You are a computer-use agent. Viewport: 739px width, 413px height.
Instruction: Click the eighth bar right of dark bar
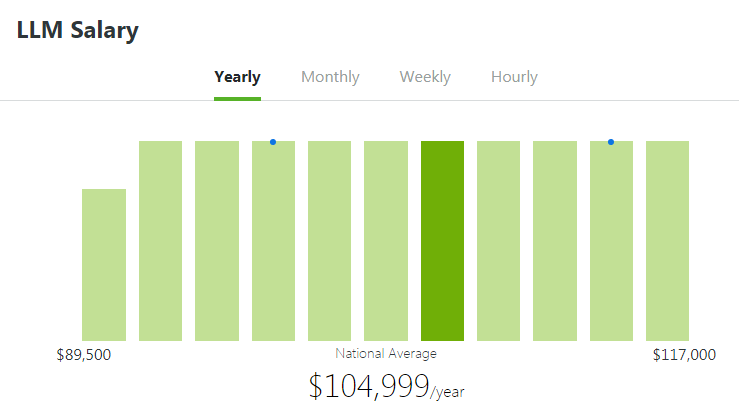tap(498, 240)
